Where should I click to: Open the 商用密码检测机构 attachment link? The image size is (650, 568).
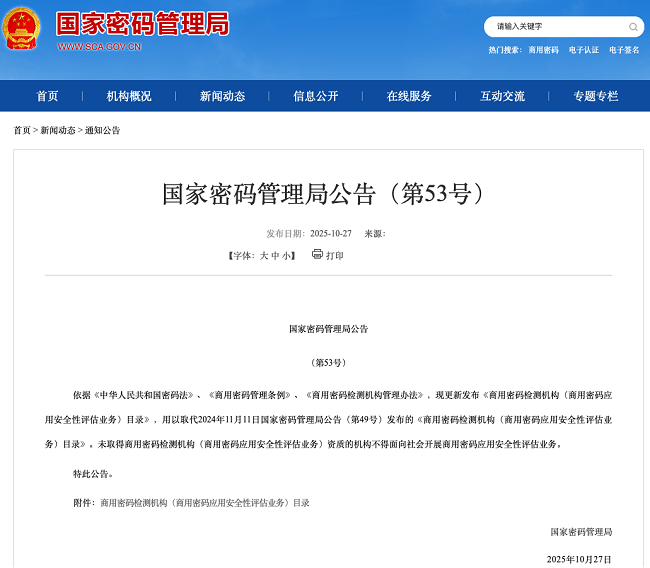pyautogui.click(x=205, y=503)
